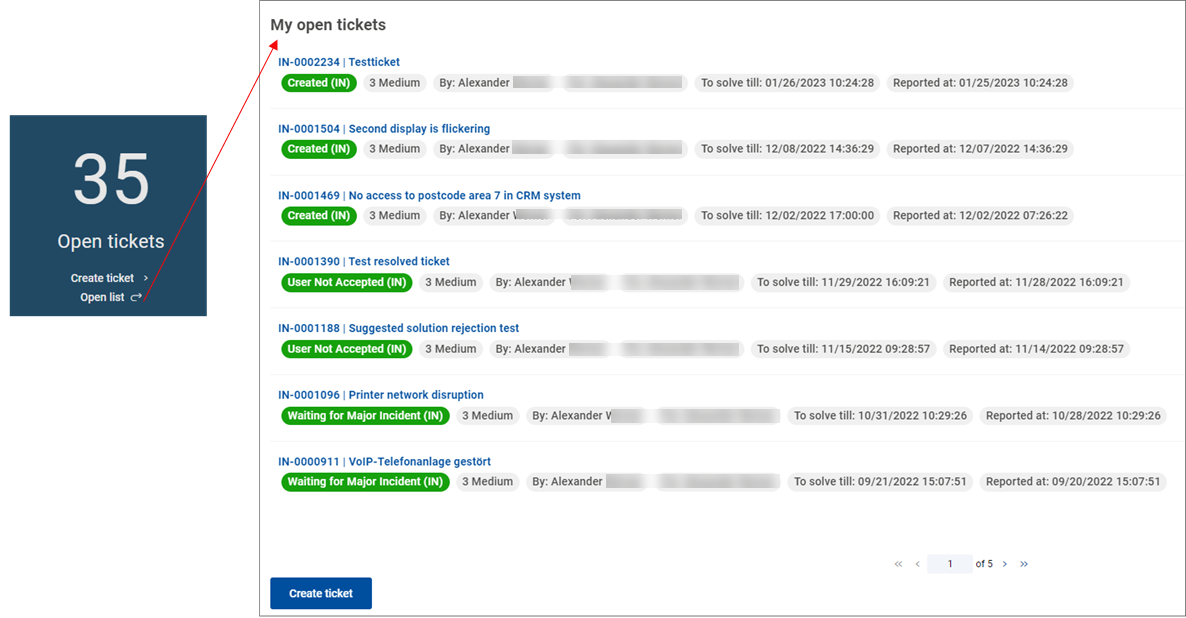1186x618 pixels.
Task: Skip to last page using double-right arrow
Action: [1024, 563]
